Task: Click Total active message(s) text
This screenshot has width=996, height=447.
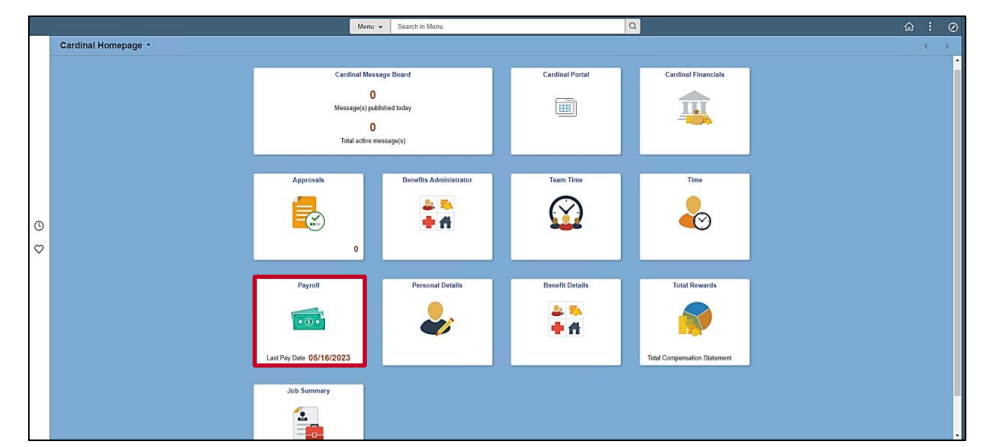Action: pyautogui.click(x=373, y=140)
